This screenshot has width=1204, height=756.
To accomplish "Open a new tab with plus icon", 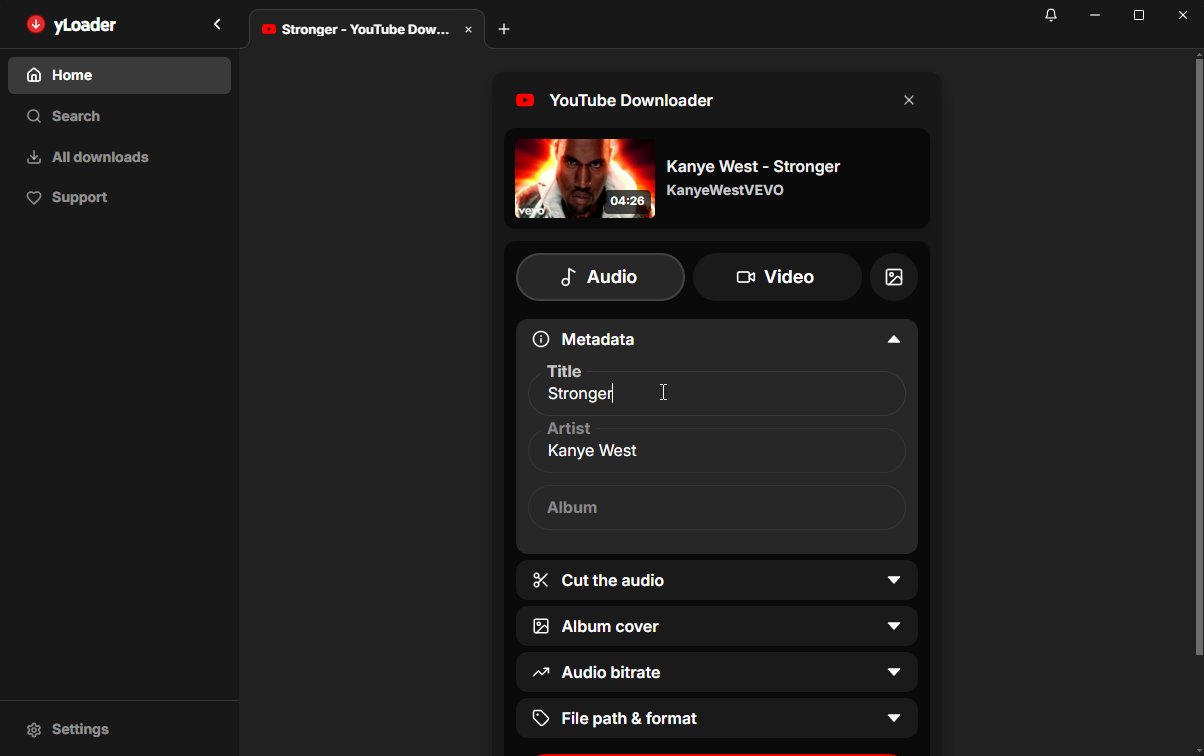I will (504, 30).
